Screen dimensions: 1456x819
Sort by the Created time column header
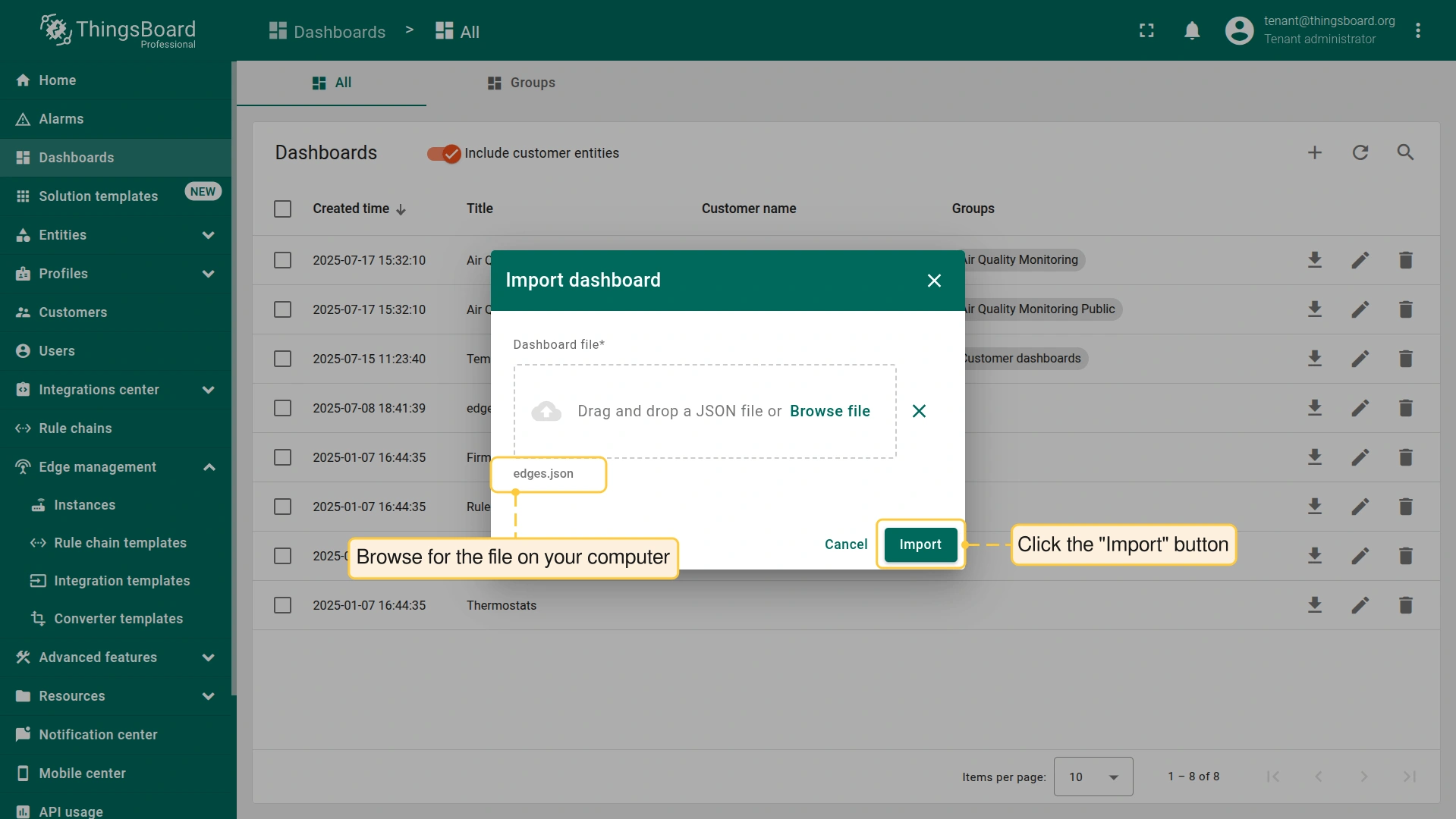[351, 209]
